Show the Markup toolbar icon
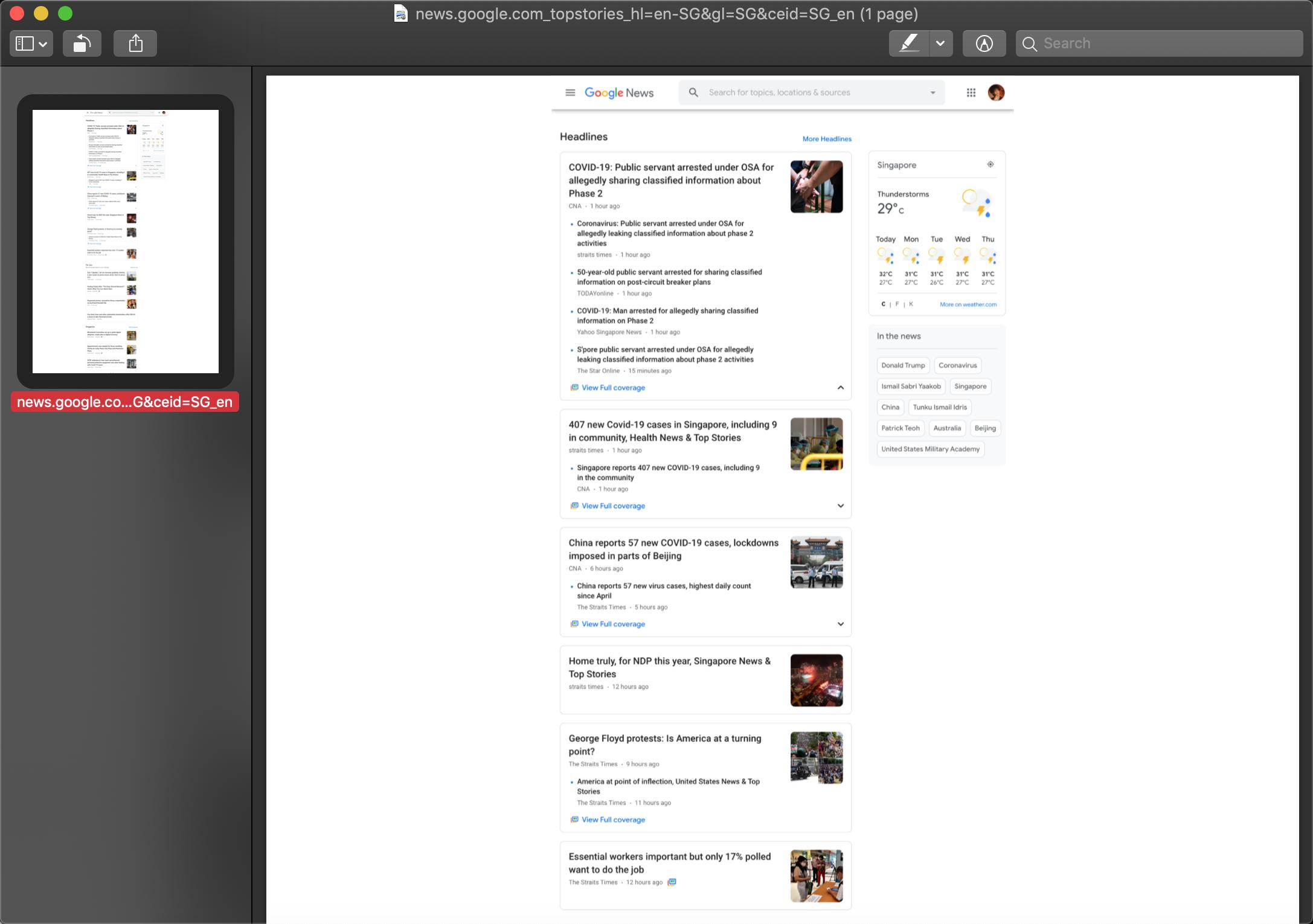The height and width of the screenshot is (924, 1313). tap(984, 43)
